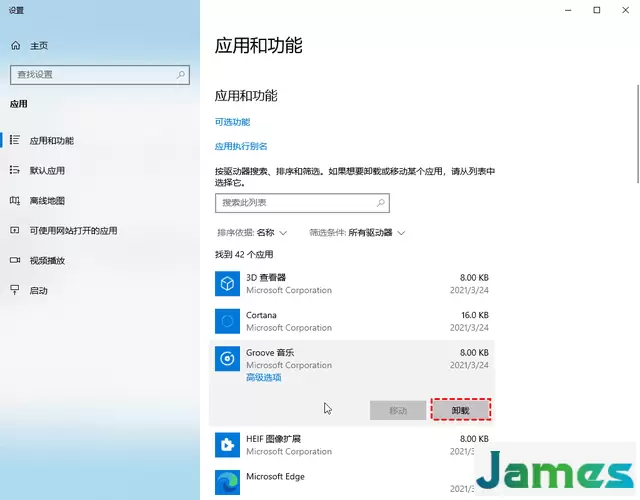Click the magnifier icon in 查找设置 box
640x500 pixels.
(x=180, y=75)
